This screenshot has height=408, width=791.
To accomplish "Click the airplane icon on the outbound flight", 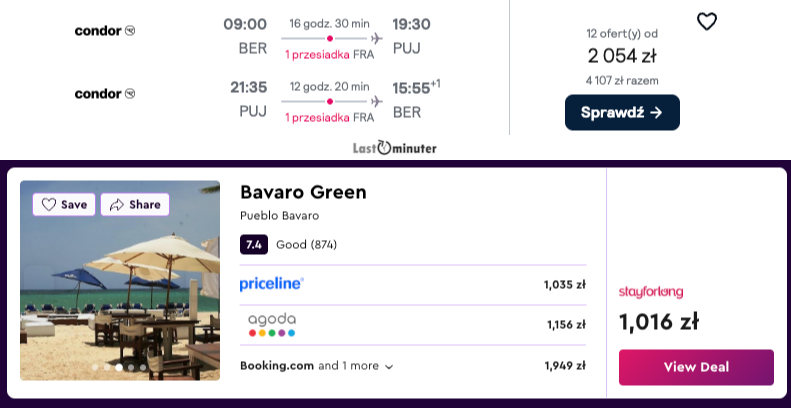I will (376, 38).
